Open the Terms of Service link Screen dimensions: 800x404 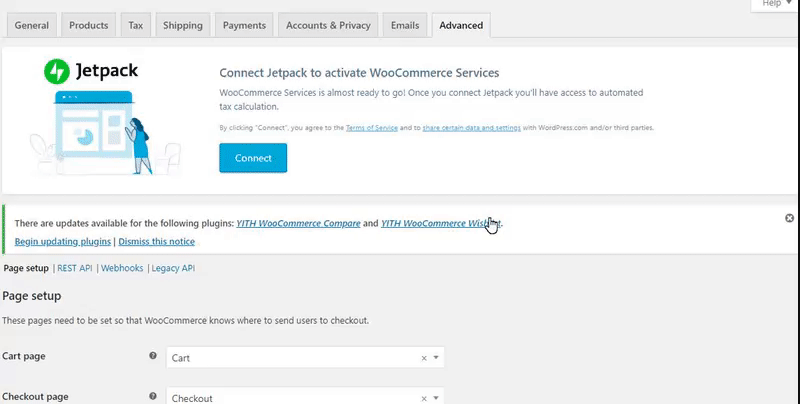coord(371,128)
